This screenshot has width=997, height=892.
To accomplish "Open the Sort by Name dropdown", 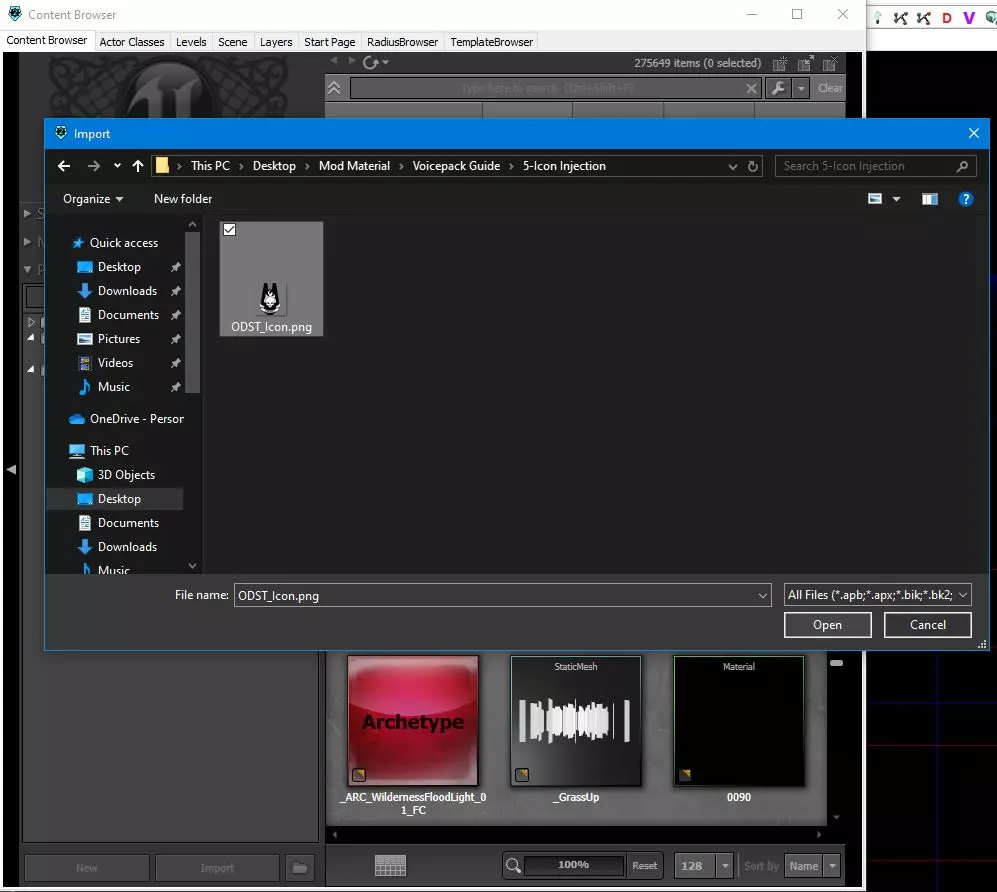I will click(812, 866).
